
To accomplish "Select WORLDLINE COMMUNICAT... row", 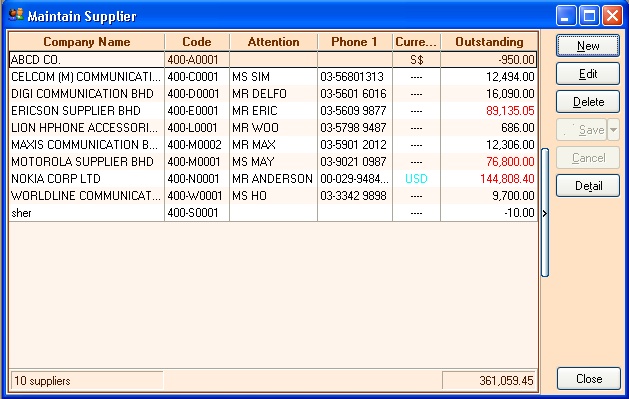I will click(x=273, y=196).
